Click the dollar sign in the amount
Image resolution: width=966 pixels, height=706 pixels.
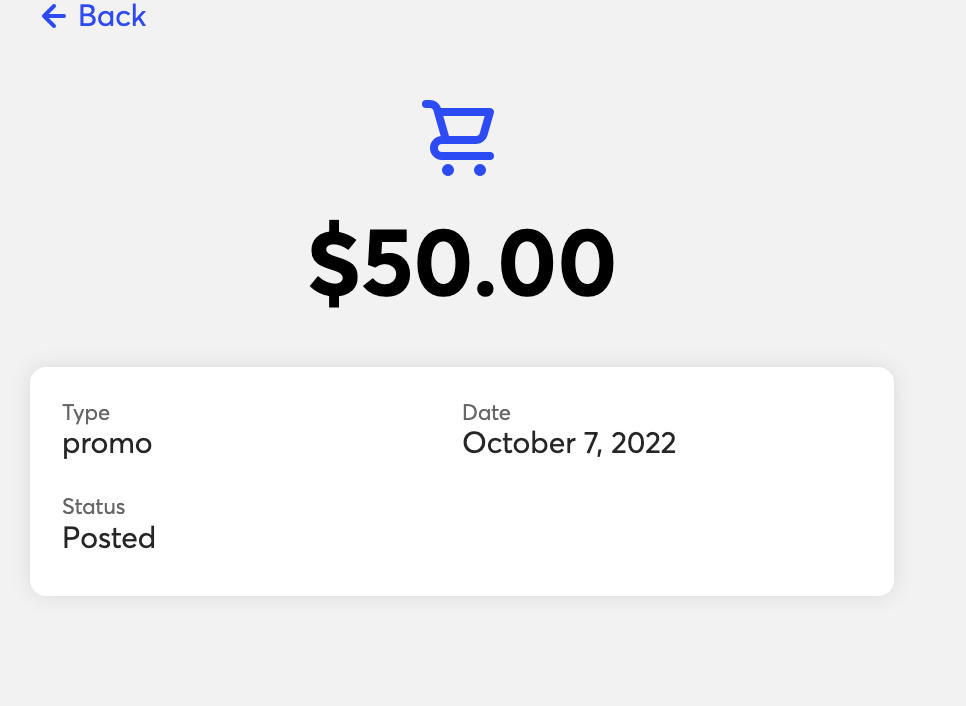333,263
